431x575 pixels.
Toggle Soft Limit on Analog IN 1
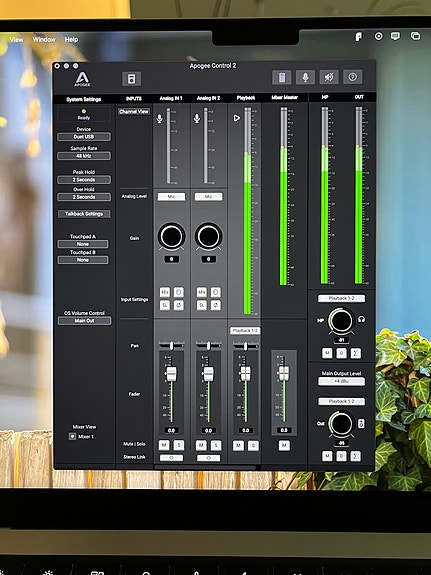pos(165,305)
